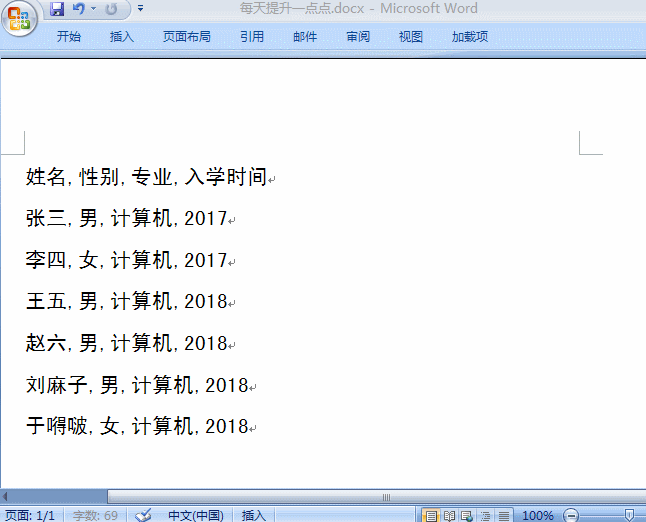The width and height of the screenshot is (646, 522).
Task: Select the 邮件 ribbon tab
Action: coord(305,37)
